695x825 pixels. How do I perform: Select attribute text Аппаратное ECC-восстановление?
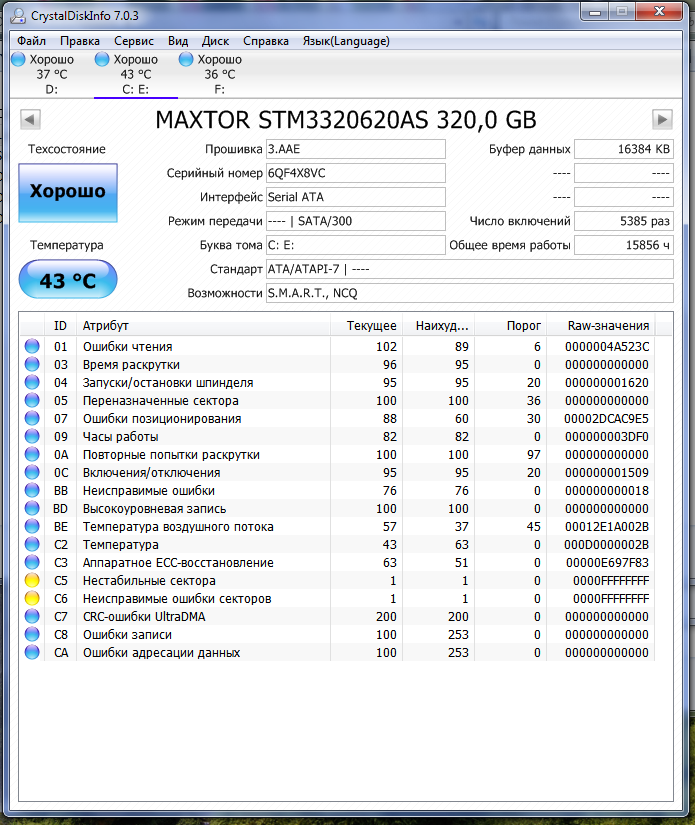[178, 562]
